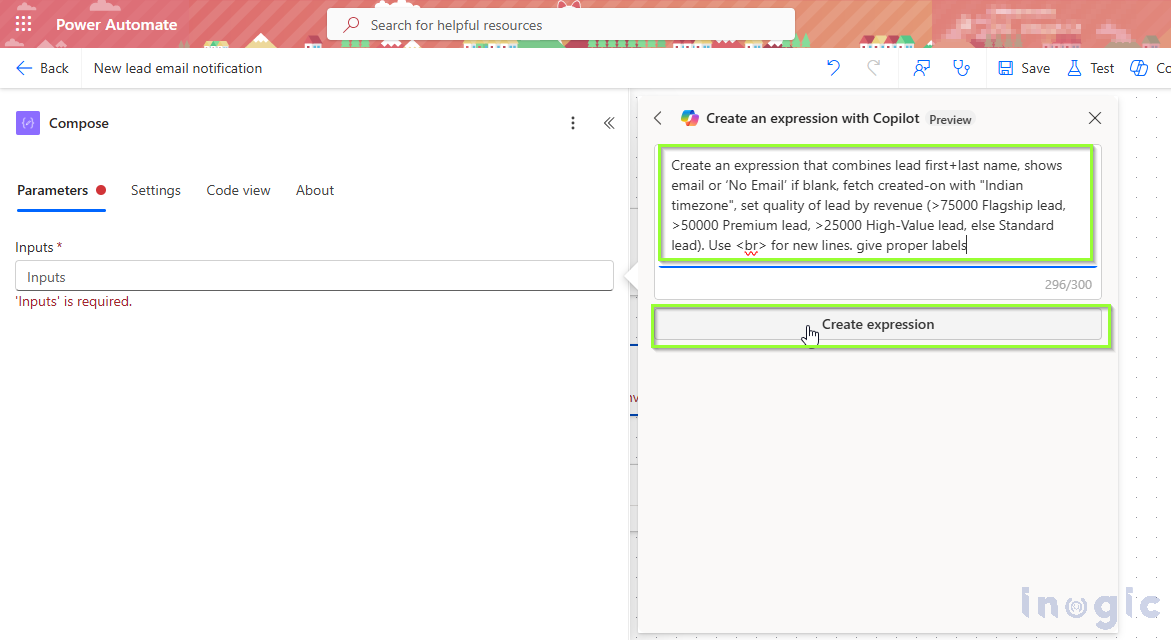Open the About tab

pyautogui.click(x=315, y=190)
